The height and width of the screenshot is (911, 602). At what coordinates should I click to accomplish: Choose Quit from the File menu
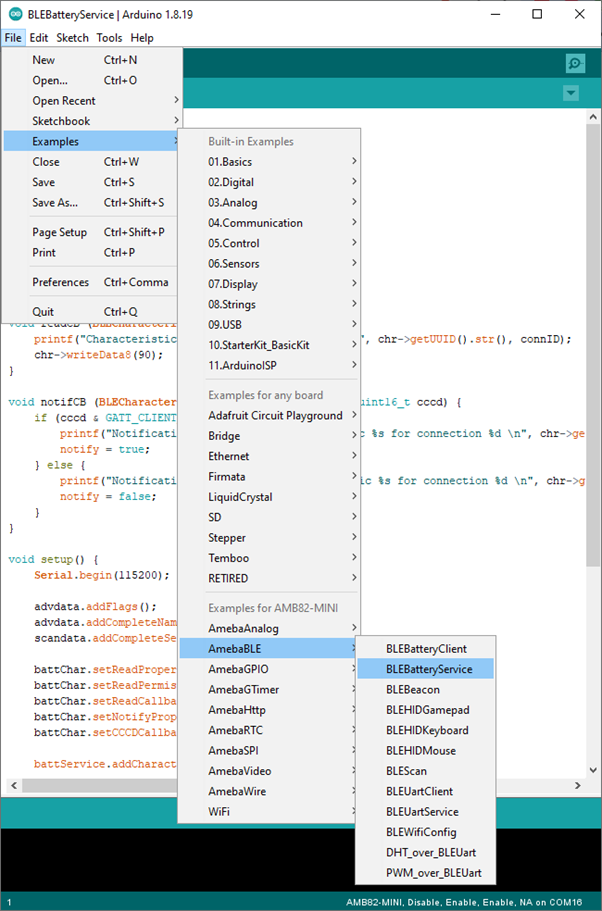(44, 311)
